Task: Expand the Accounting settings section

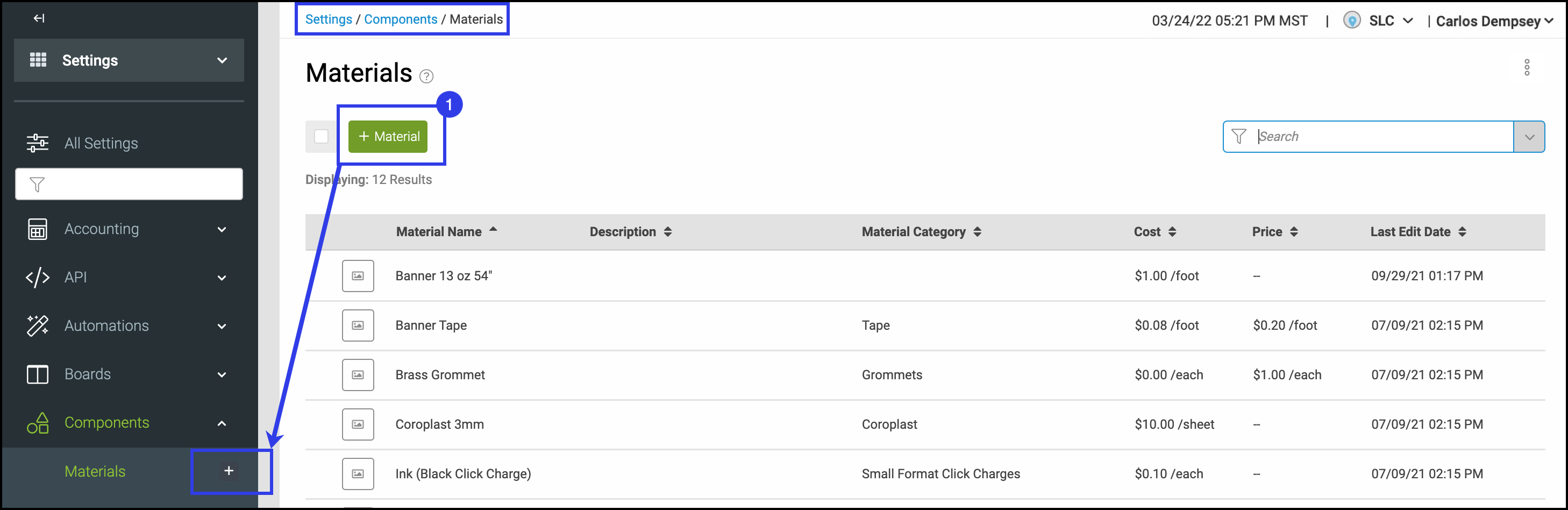Action: pyautogui.click(x=222, y=230)
